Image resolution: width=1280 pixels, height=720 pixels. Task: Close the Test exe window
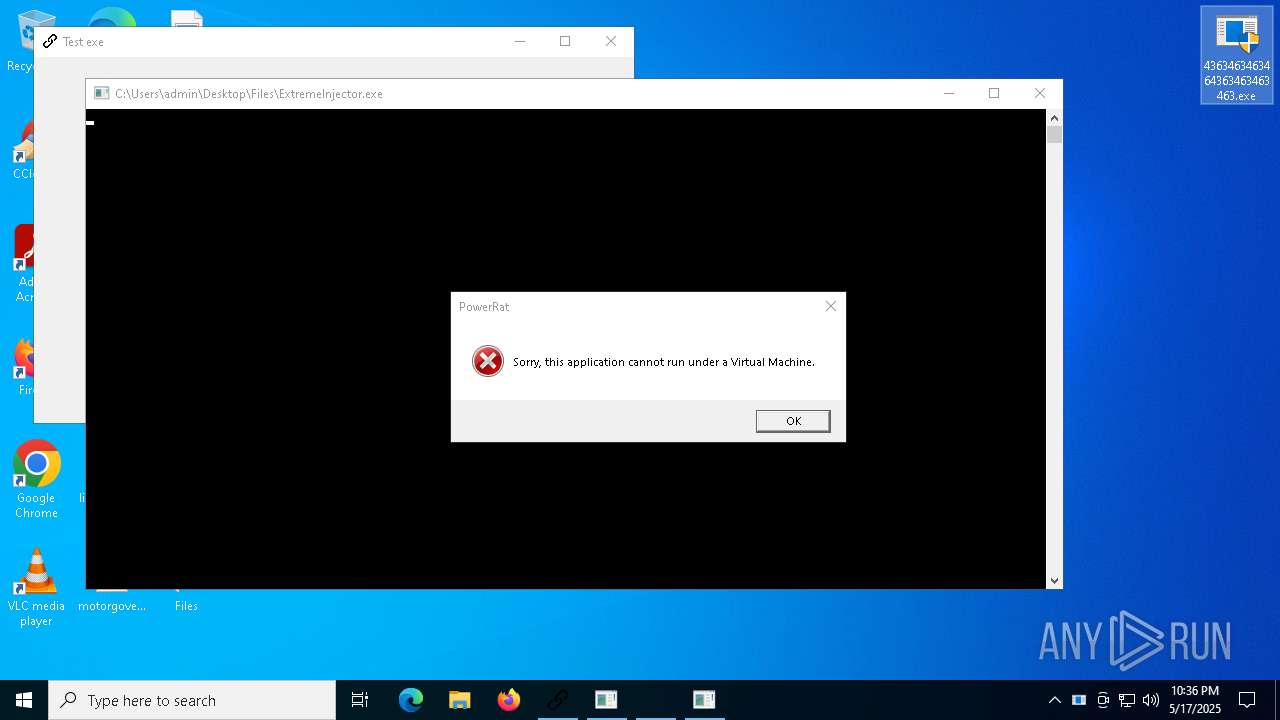611,41
